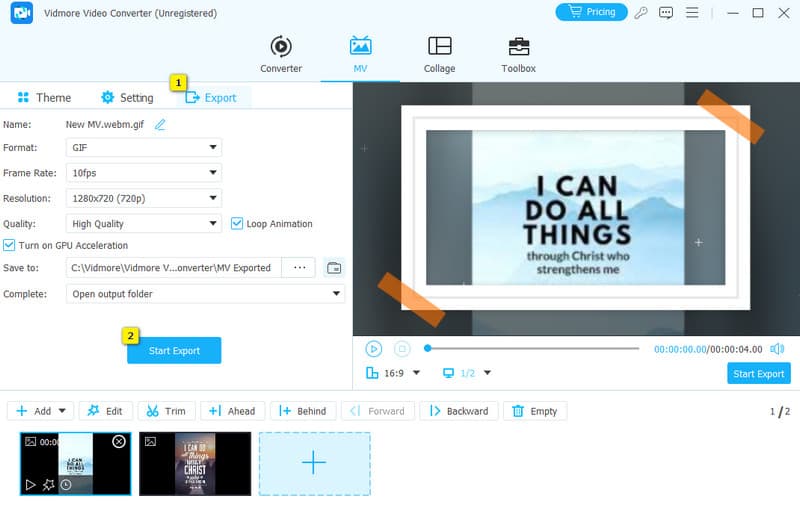Expand the Resolution 1280x720 dropdown
The height and width of the screenshot is (517, 800).
[x=143, y=199]
